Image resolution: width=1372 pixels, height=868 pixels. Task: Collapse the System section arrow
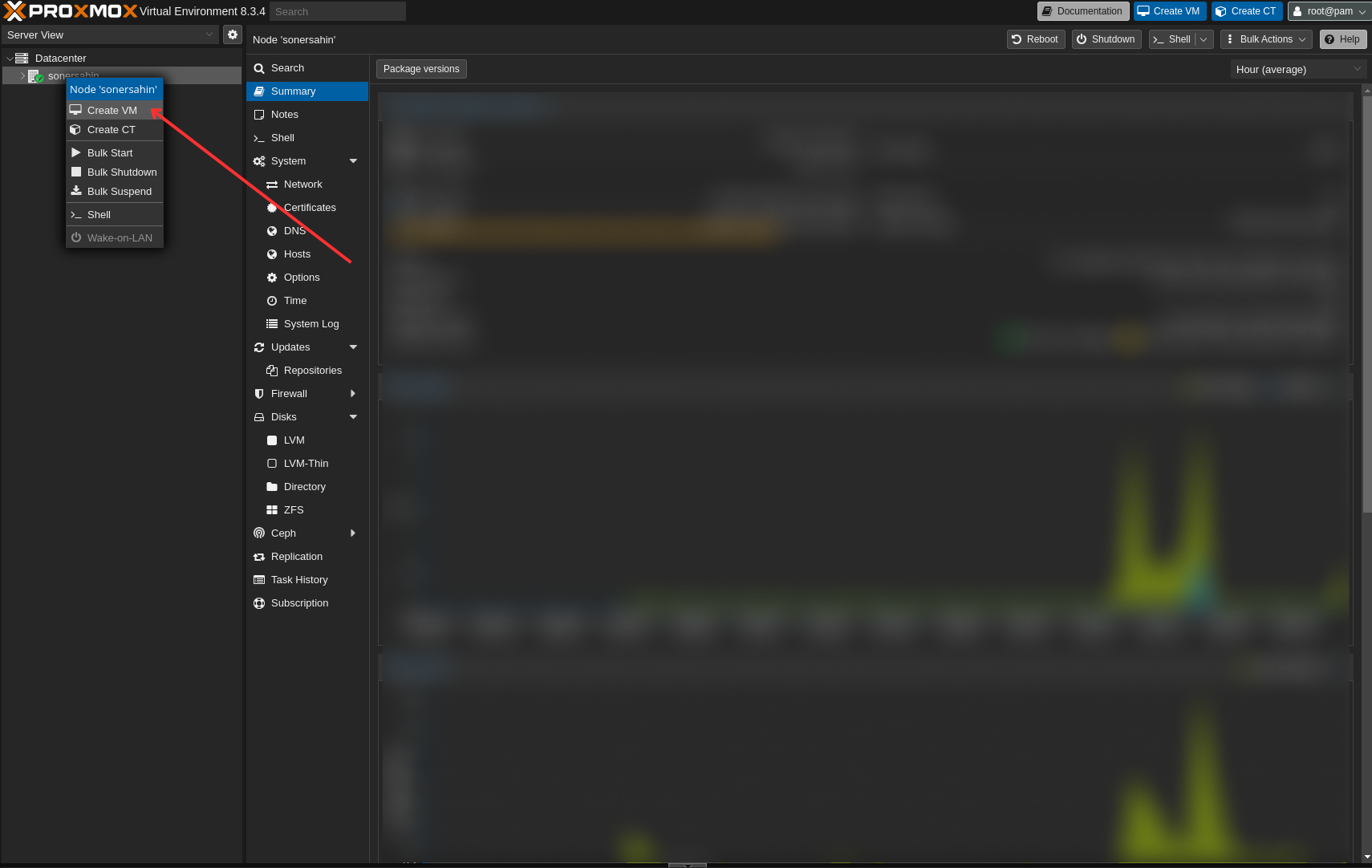pyautogui.click(x=353, y=161)
